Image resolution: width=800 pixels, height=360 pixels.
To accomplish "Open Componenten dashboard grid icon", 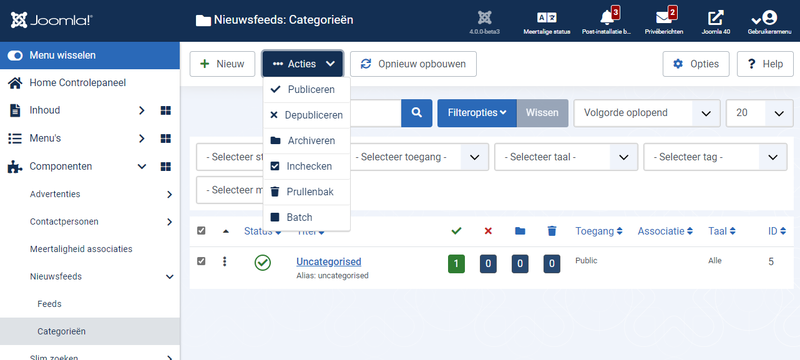I will (x=165, y=166).
